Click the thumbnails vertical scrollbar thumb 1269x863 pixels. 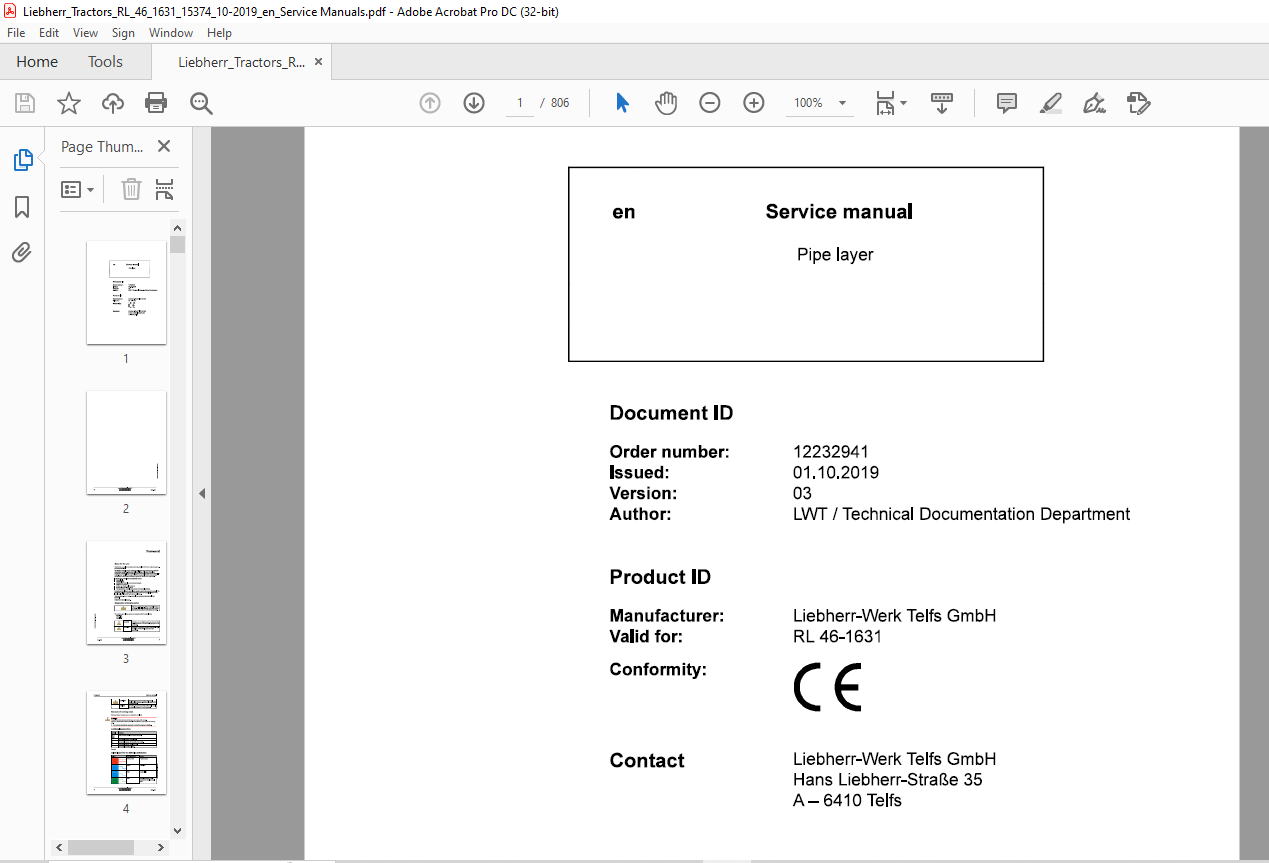pyautogui.click(x=178, y=245)
